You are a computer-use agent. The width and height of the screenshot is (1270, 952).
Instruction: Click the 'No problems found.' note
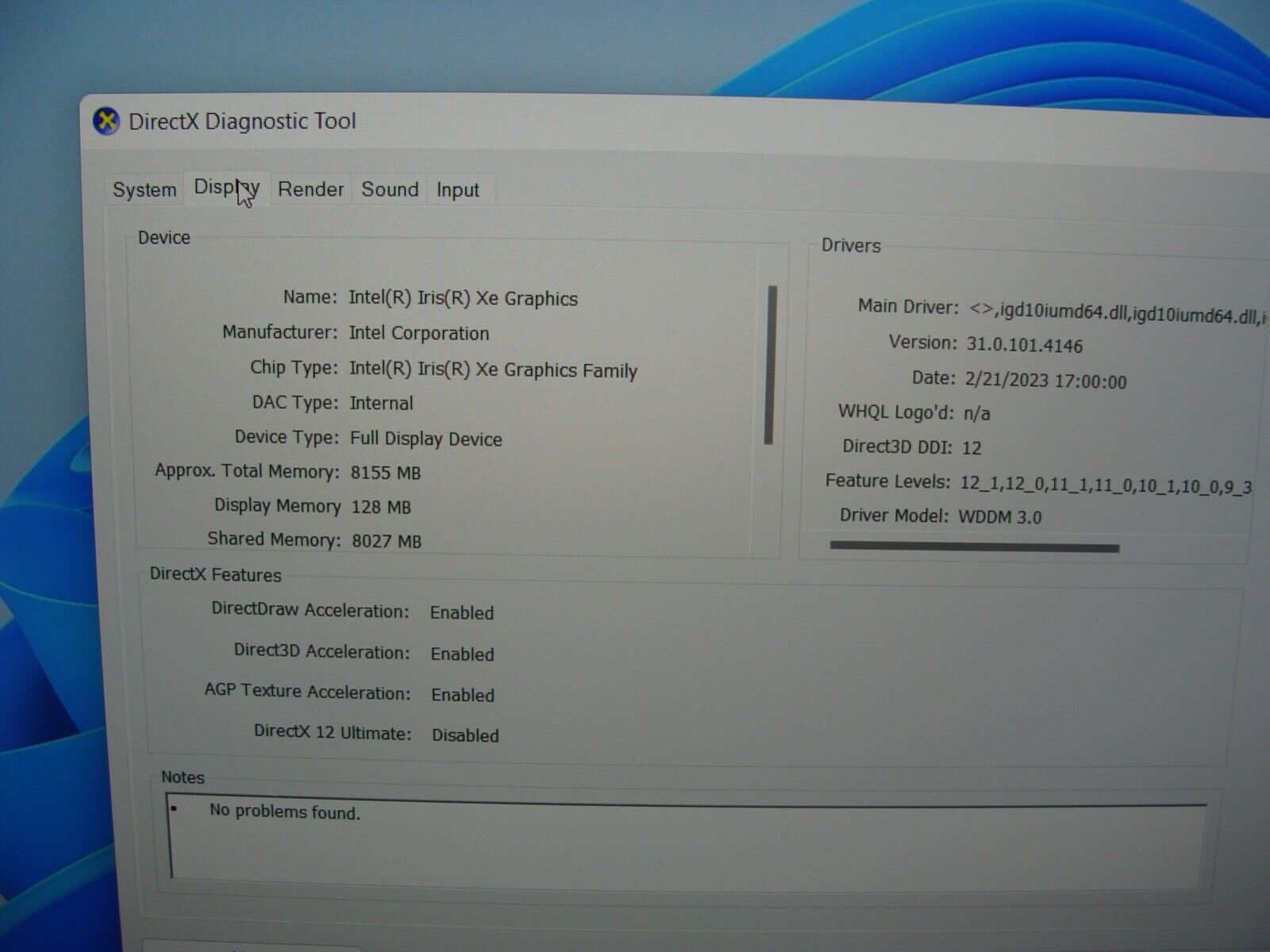coord(285,812)
